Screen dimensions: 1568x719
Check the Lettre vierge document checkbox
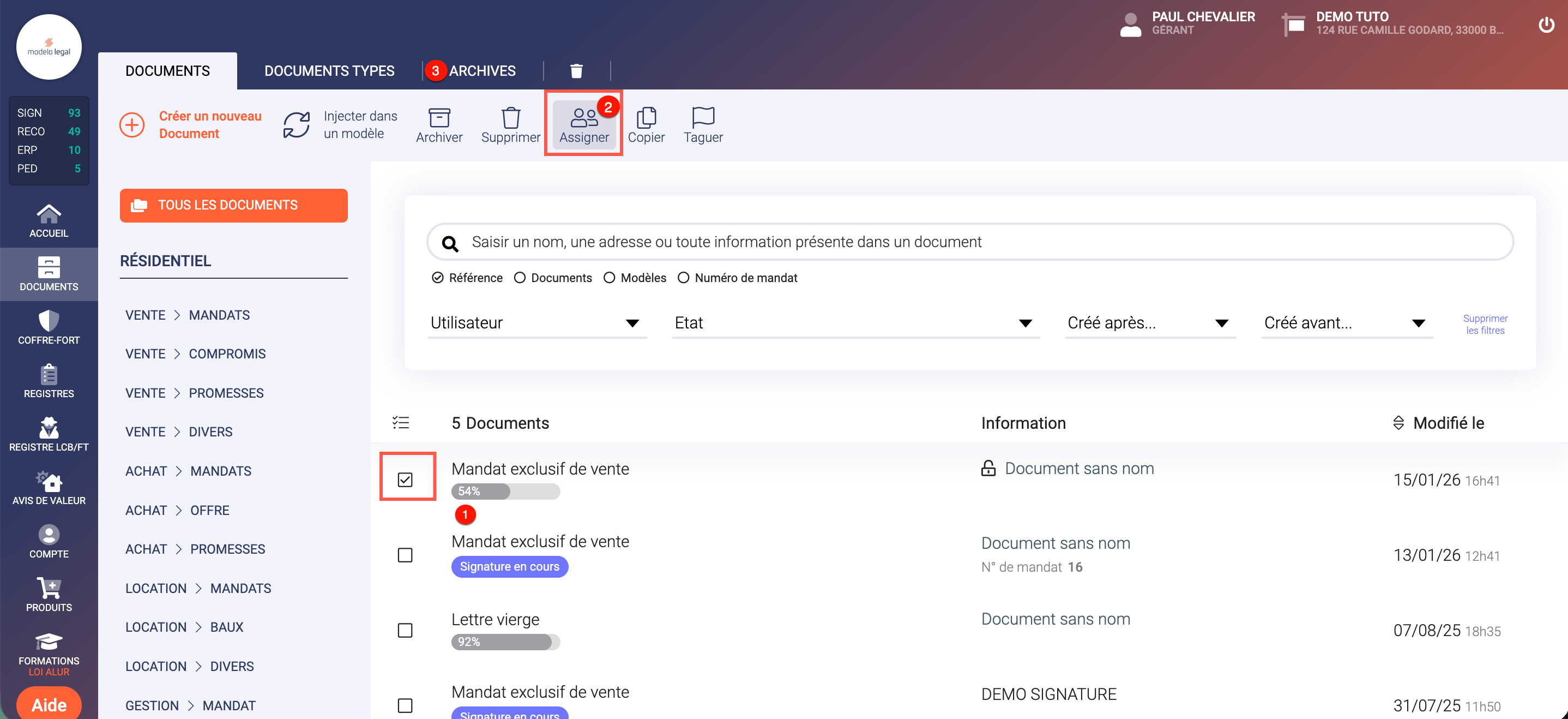[406, 630]
